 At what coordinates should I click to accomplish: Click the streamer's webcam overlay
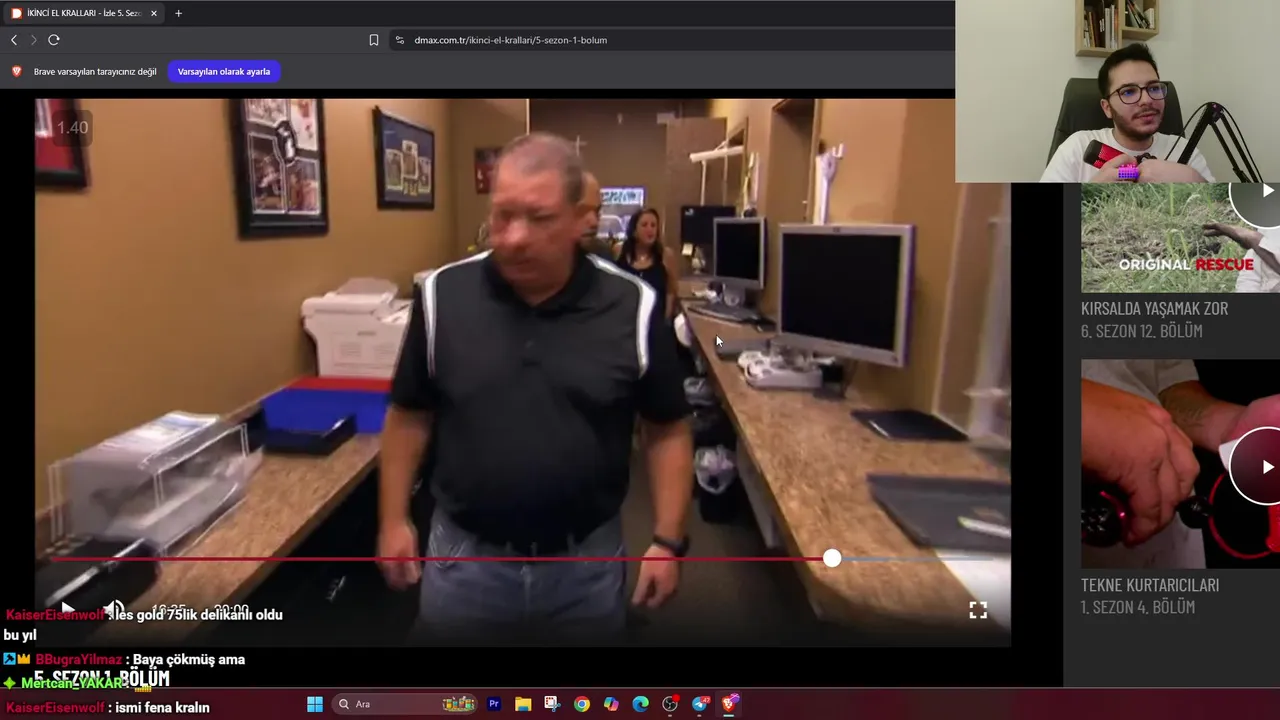pos(1117,91)
